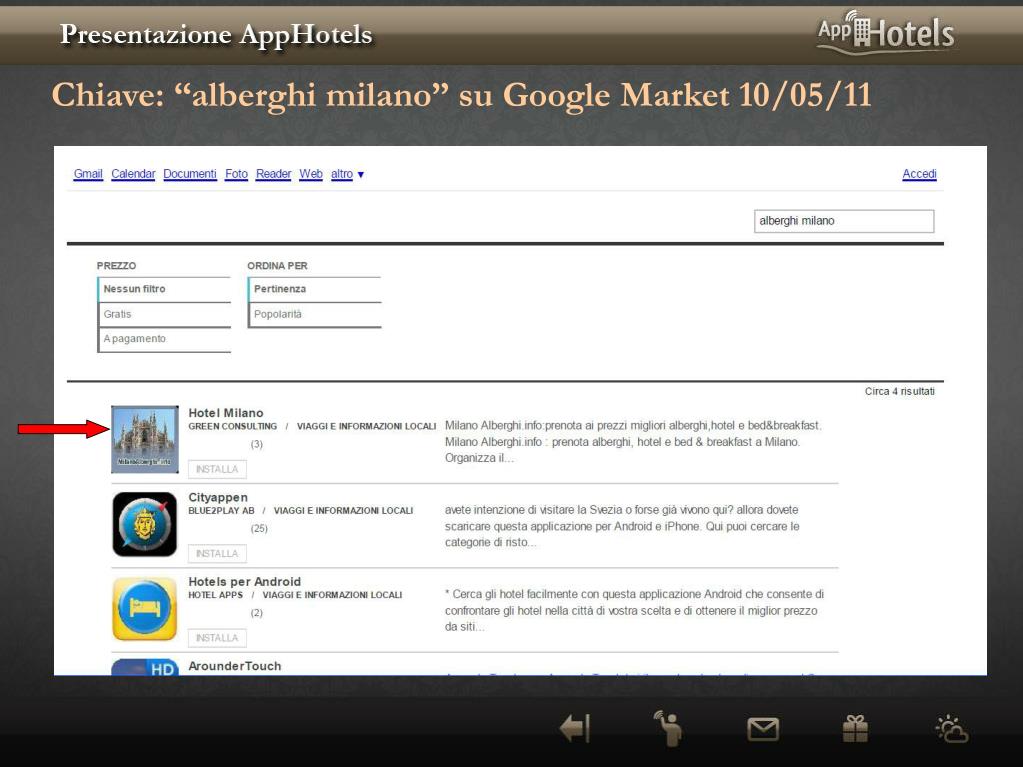Click INSTALLA for Hotels per Android
Screen dimensions: 1023x767
click(217, 638)
